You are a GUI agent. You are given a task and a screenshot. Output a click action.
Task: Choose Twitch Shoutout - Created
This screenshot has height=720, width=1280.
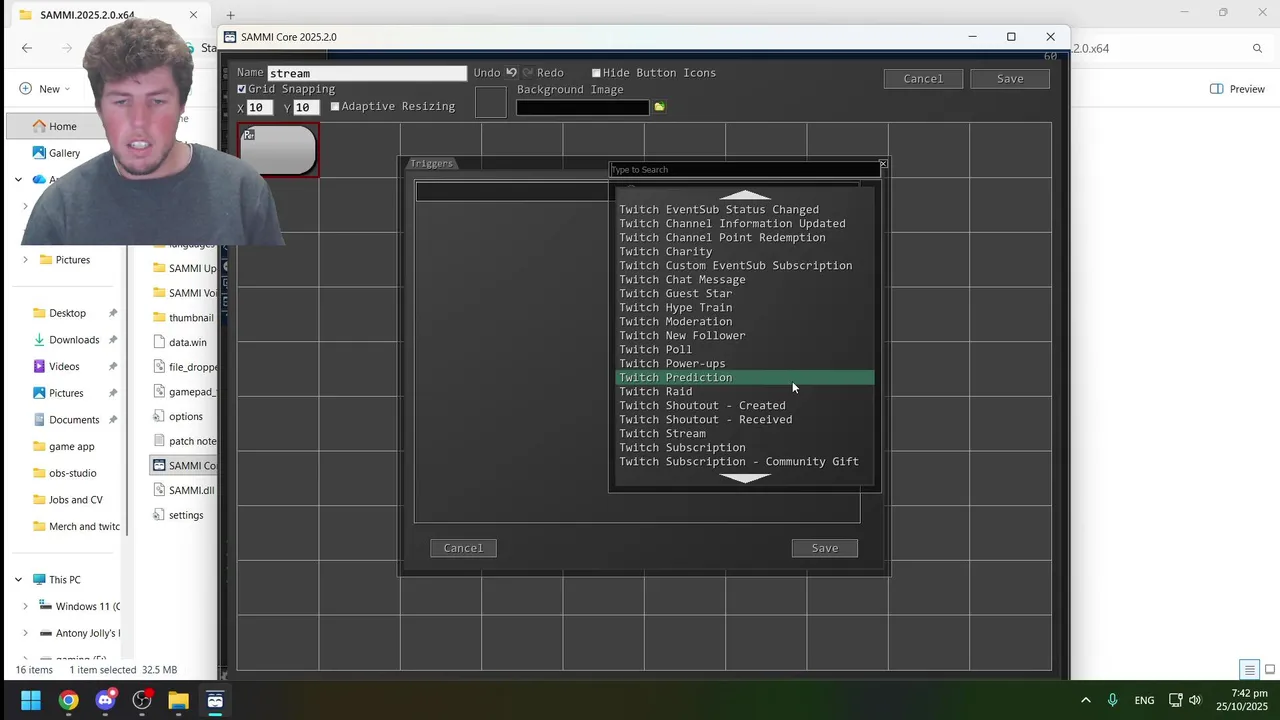(x=745, y=406)
